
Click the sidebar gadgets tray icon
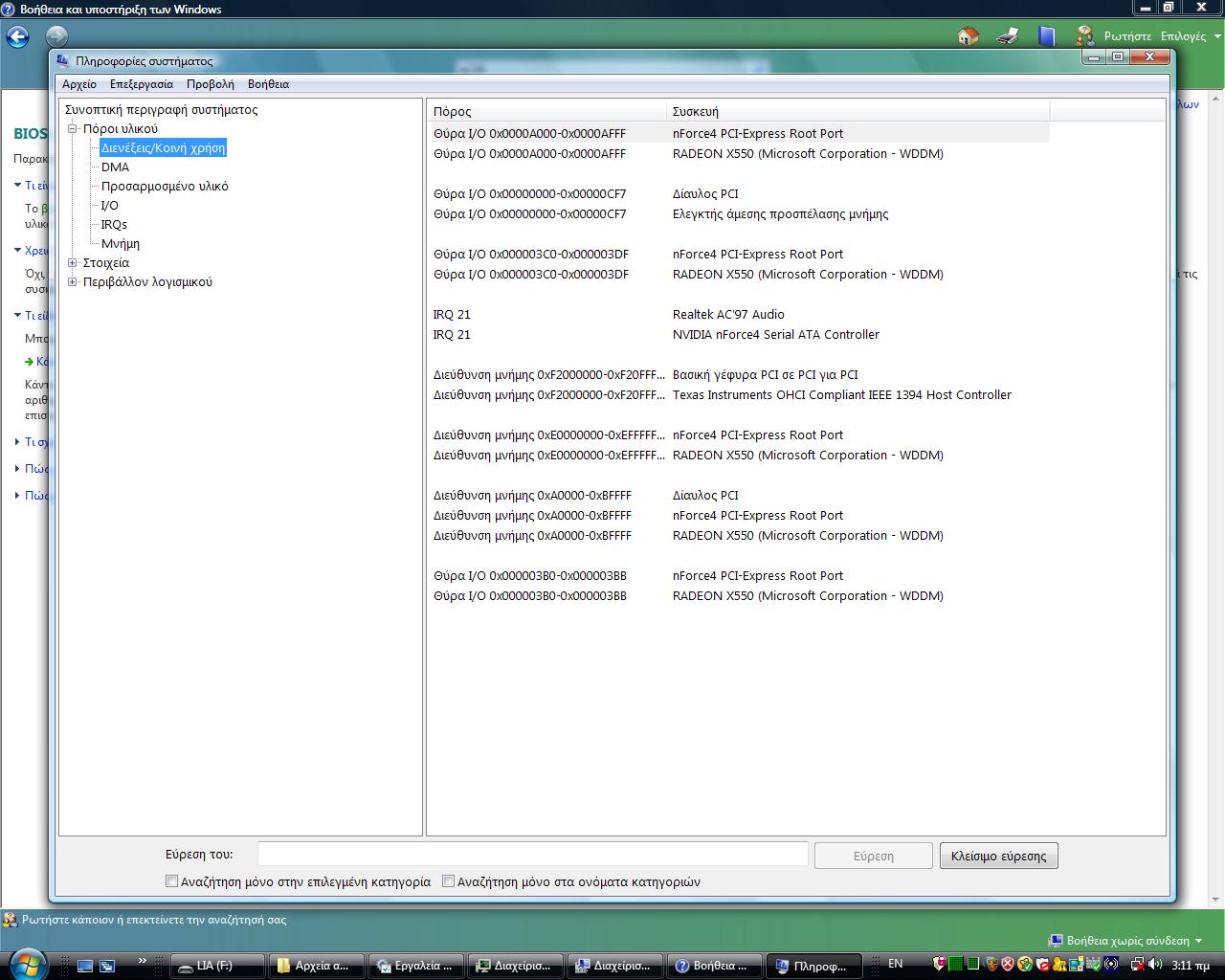(1077, 964)
